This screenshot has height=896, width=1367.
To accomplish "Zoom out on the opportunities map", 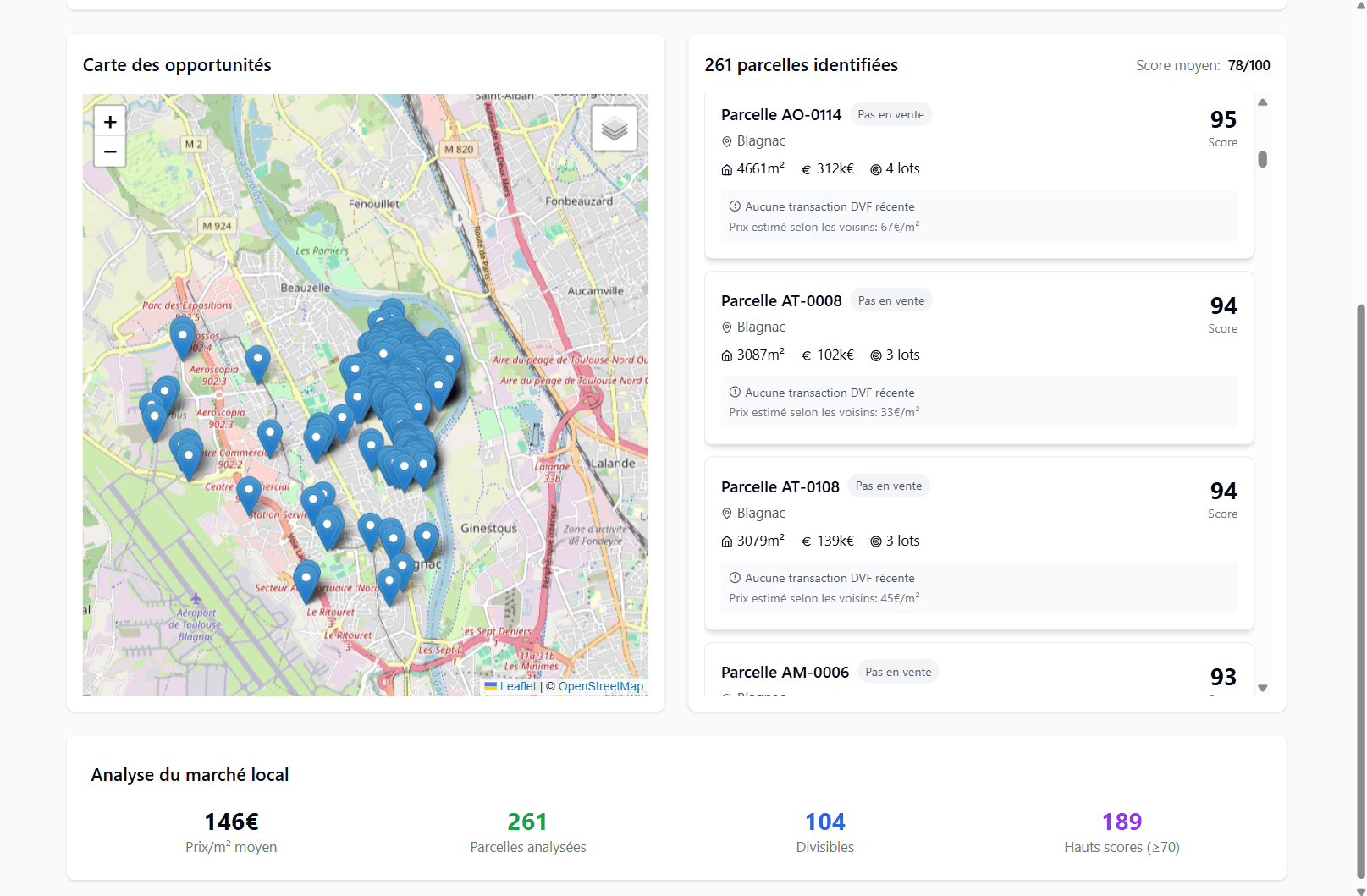I will [110, 151].
